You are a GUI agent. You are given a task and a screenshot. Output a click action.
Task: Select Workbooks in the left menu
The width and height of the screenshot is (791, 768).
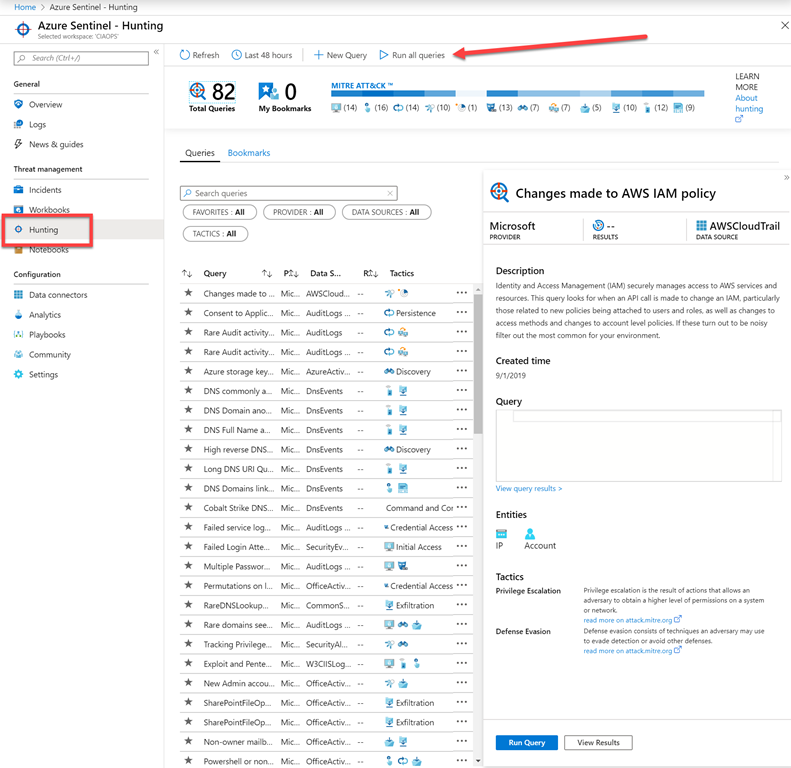(49, 210)
